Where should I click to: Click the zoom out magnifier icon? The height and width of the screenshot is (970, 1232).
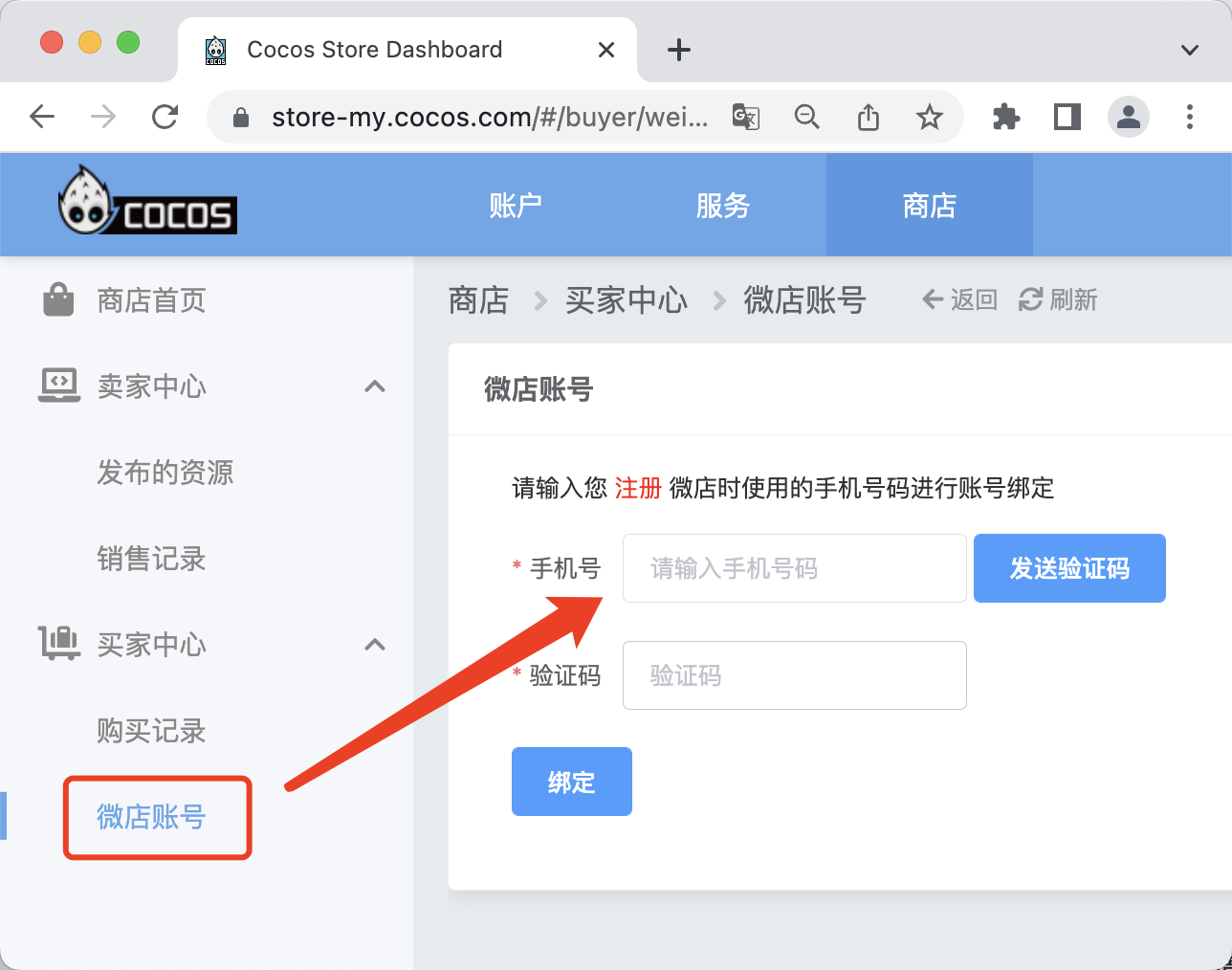coord(807,117)
